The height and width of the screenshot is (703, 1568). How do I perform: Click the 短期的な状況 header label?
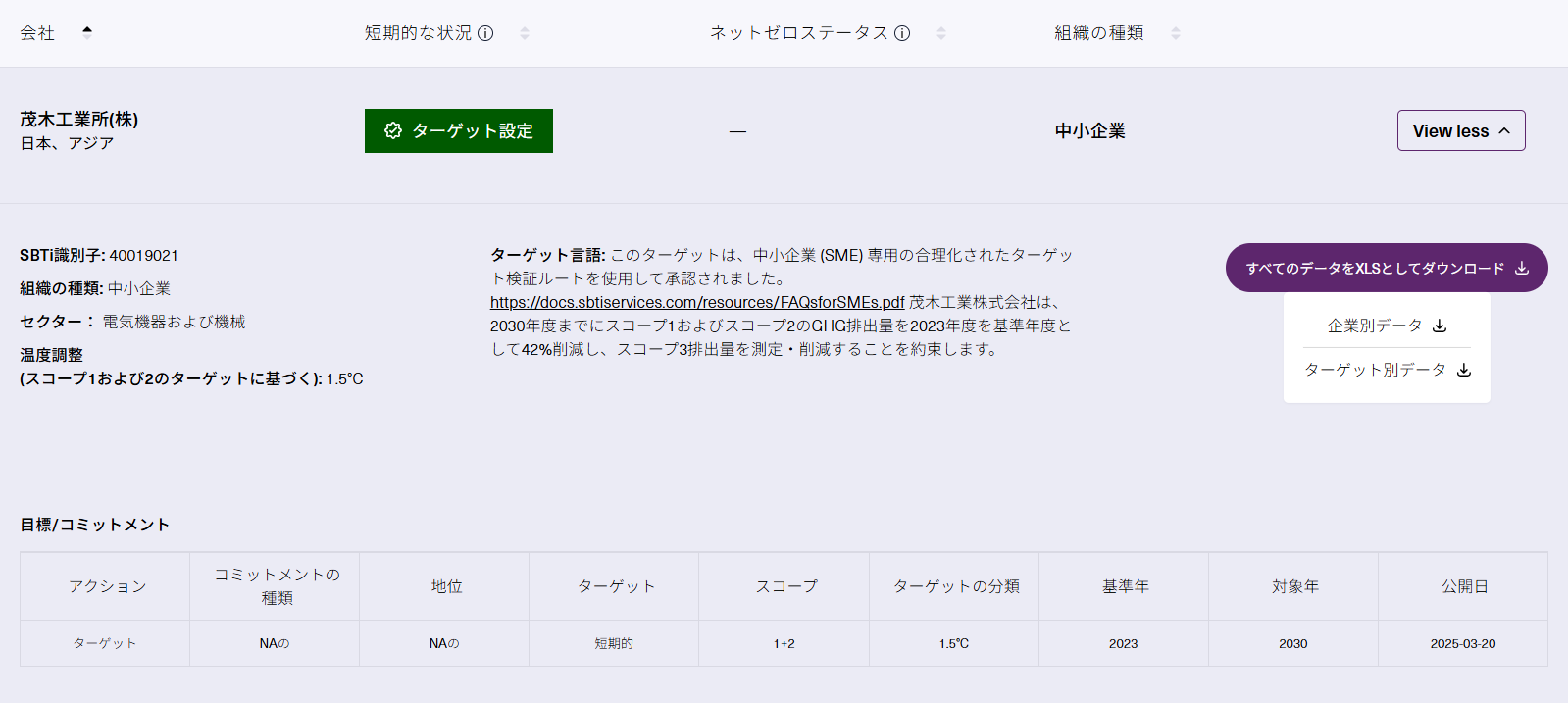[x=419, y=33]
